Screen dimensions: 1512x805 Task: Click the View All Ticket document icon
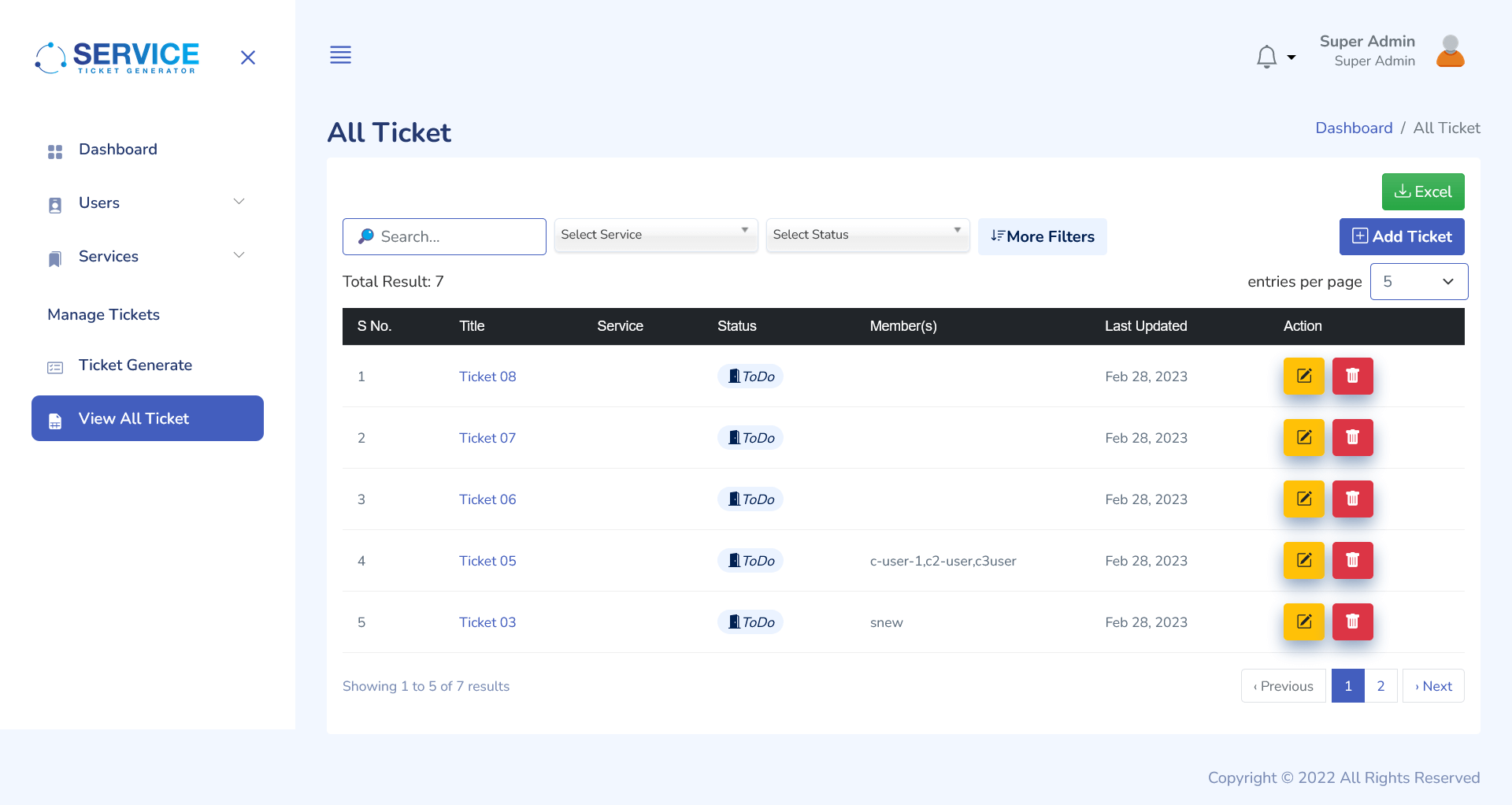55,421
